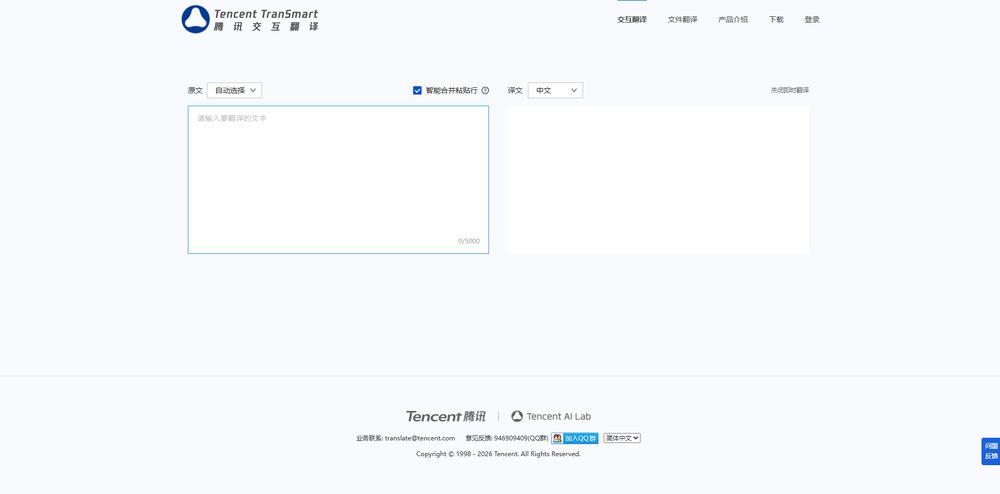Viewport: 1000px width, 494px height.
Task: Open the 交互翻译 tab
Action: [631, 20]
